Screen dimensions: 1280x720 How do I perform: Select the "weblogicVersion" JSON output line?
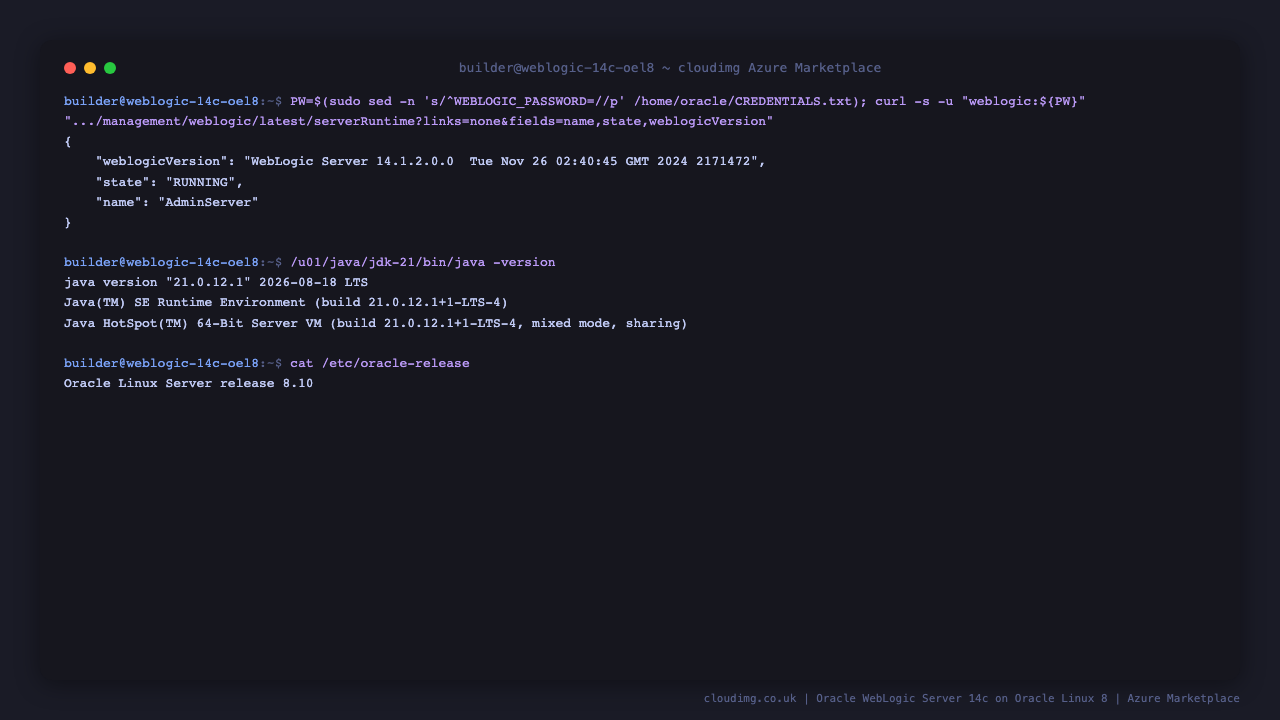pyautogui.click(x=431, y=161)
